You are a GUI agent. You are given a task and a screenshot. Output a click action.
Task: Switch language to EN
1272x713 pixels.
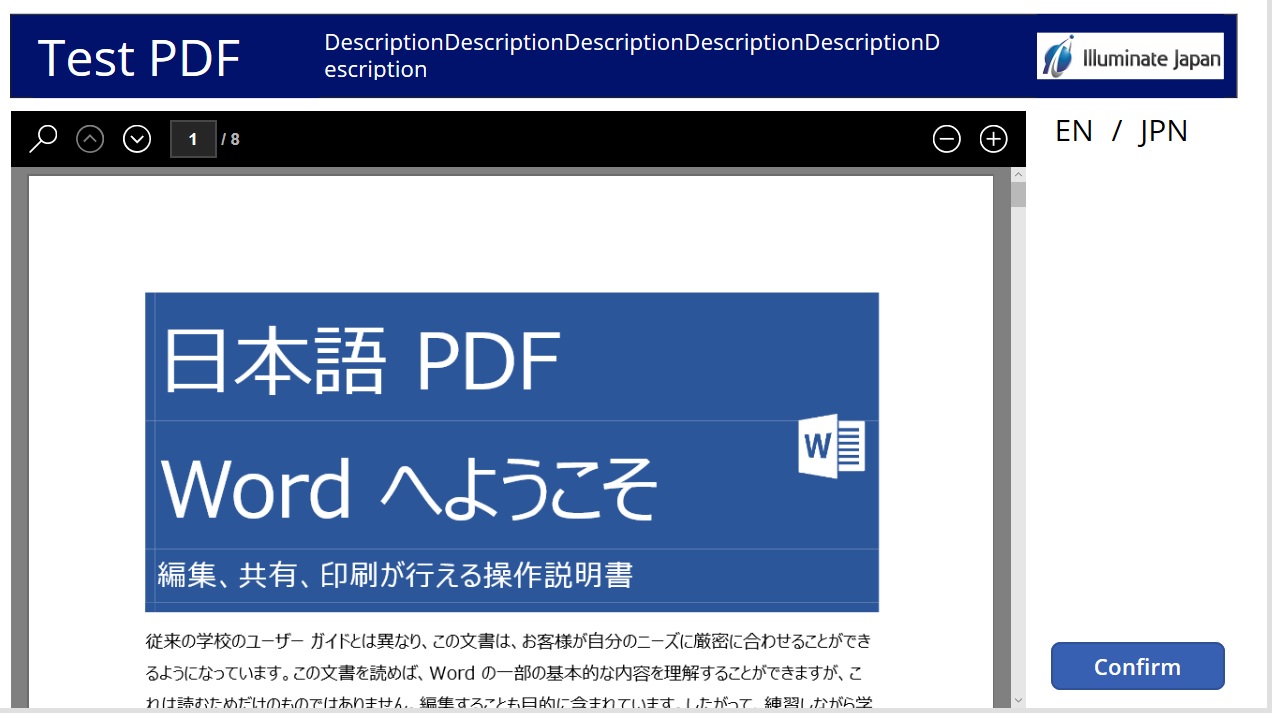click(1074, 131)
